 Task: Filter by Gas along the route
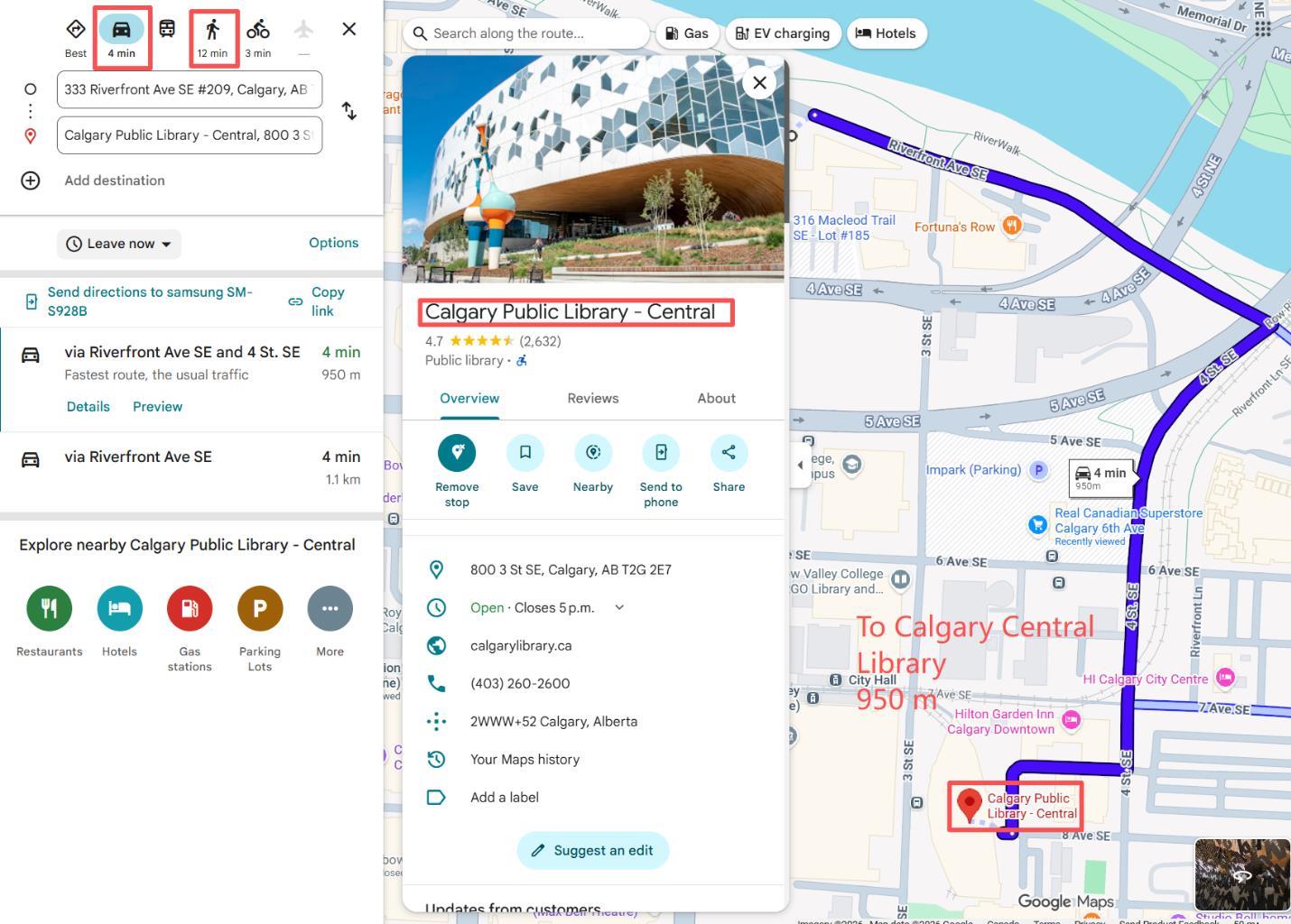(687, 33)
